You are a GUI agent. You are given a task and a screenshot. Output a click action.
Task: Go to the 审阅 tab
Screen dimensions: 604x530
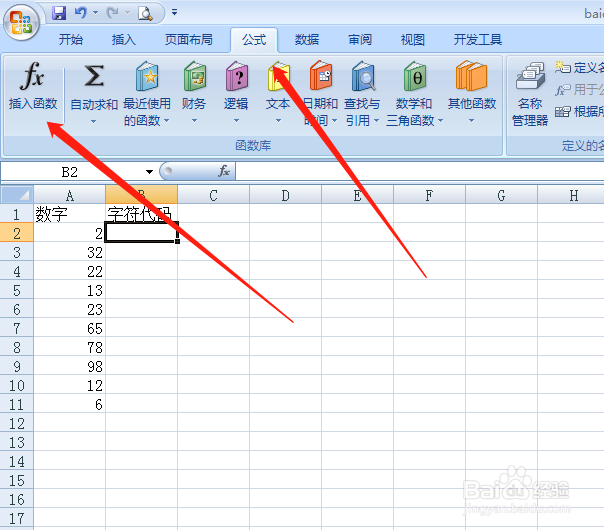pyautogui.click(x=360, y=39)
